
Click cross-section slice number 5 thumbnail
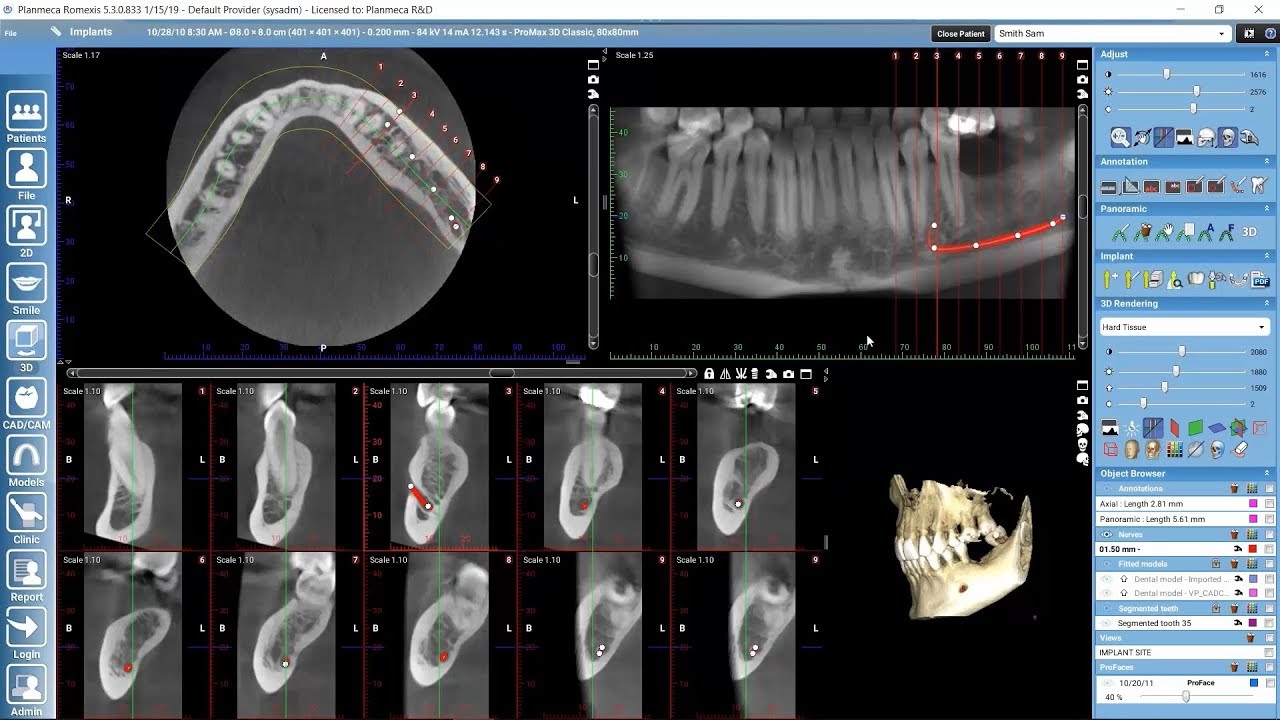pos(745,465)
